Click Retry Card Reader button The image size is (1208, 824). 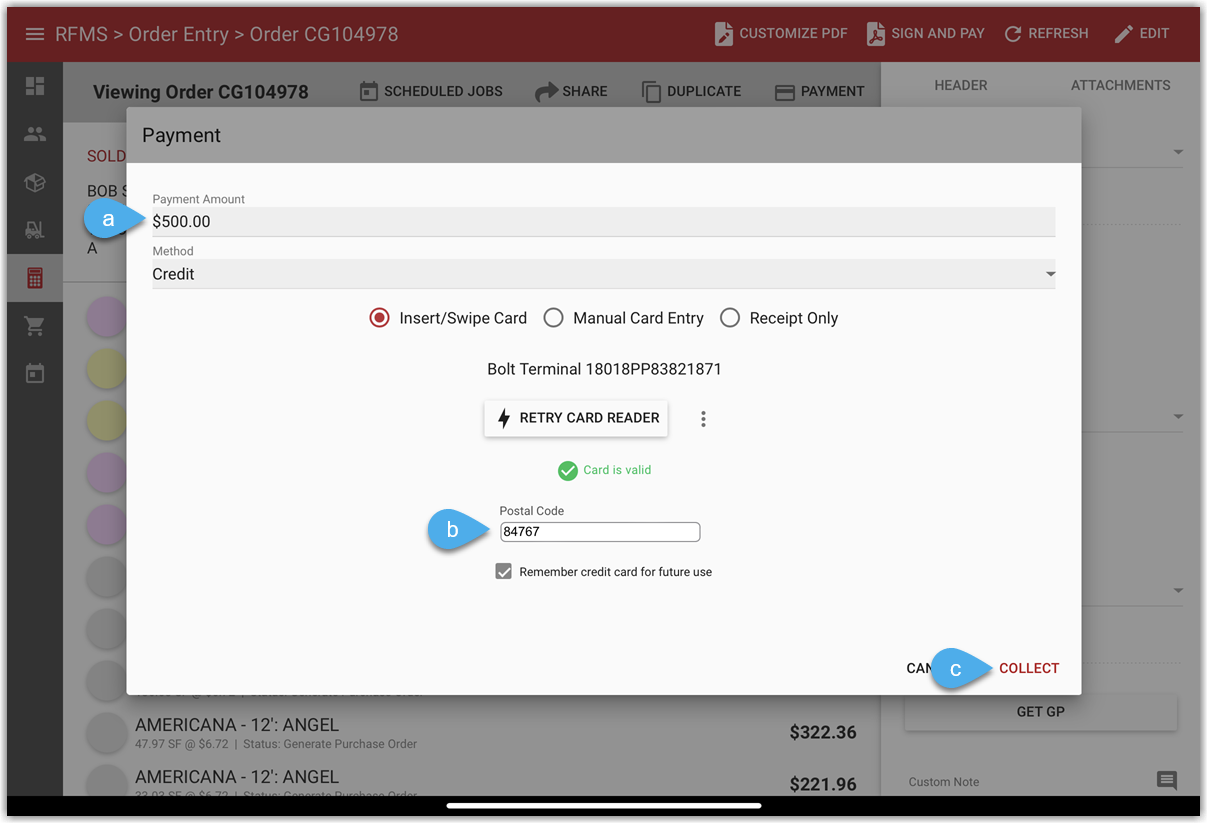click(x=576, y=418)
